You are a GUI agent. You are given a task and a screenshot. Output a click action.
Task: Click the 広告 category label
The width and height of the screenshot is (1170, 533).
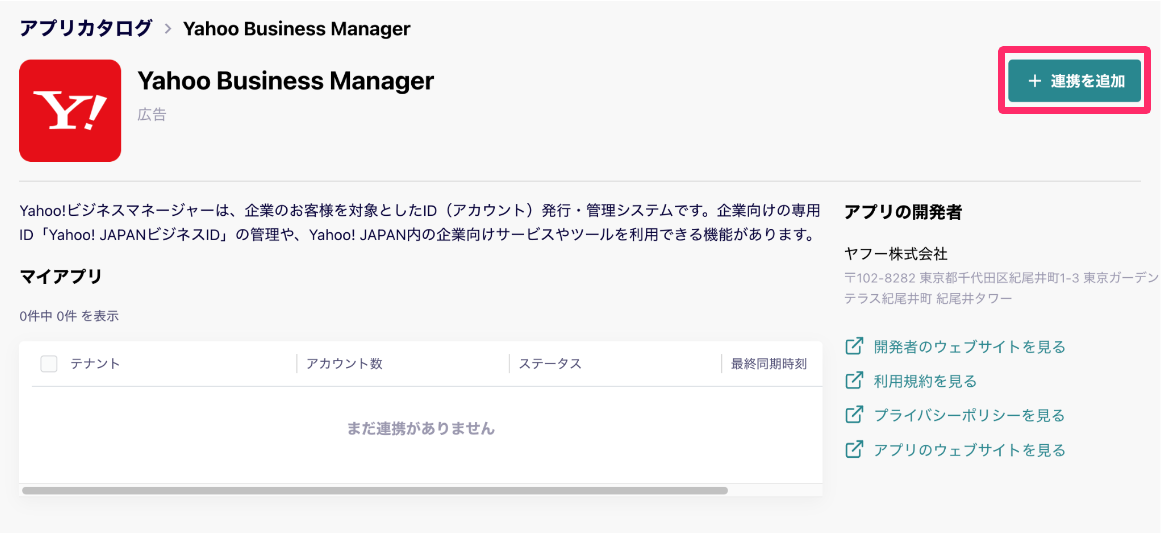coord(151,115)
